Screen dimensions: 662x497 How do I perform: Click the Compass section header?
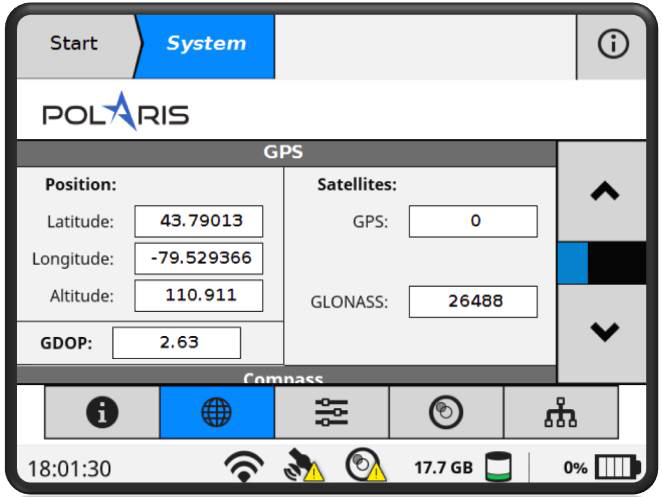click(x=286, y=376)
